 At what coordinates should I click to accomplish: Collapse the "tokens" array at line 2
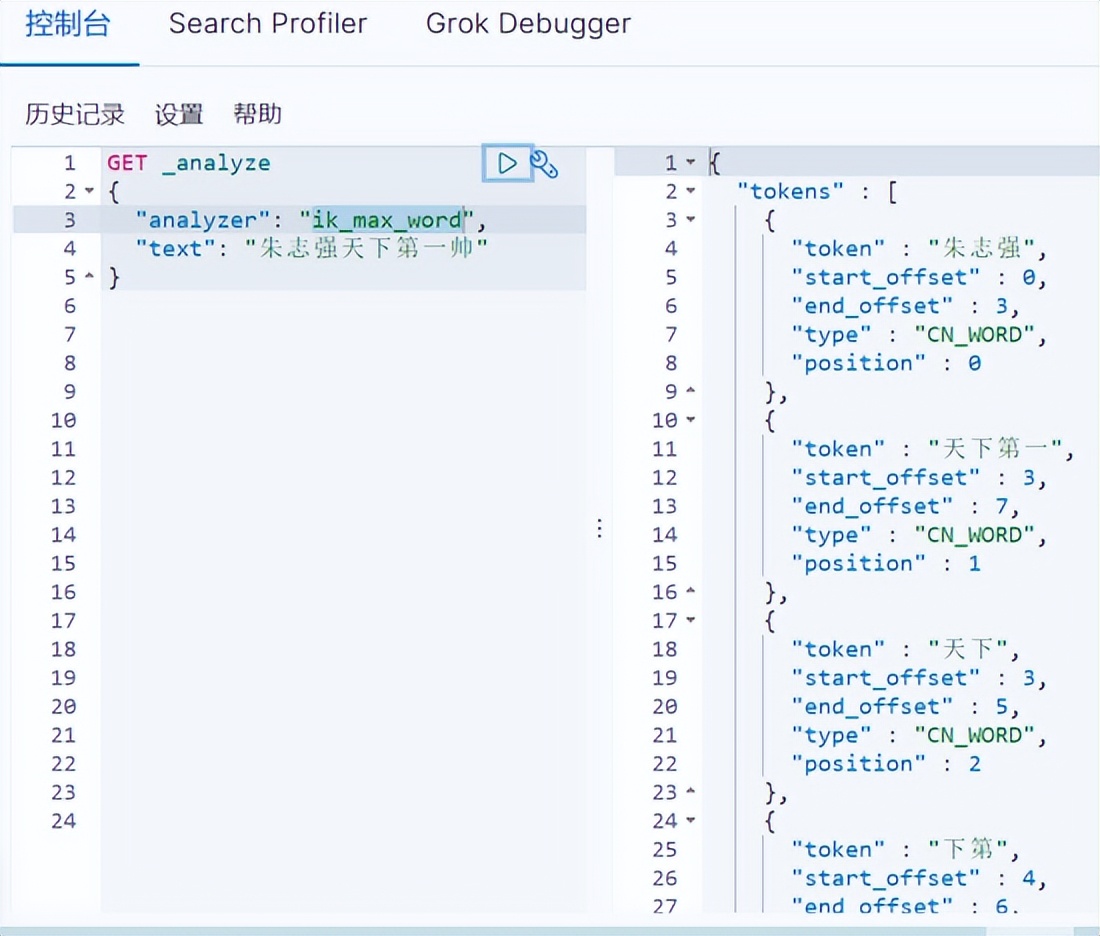[690, 191]
